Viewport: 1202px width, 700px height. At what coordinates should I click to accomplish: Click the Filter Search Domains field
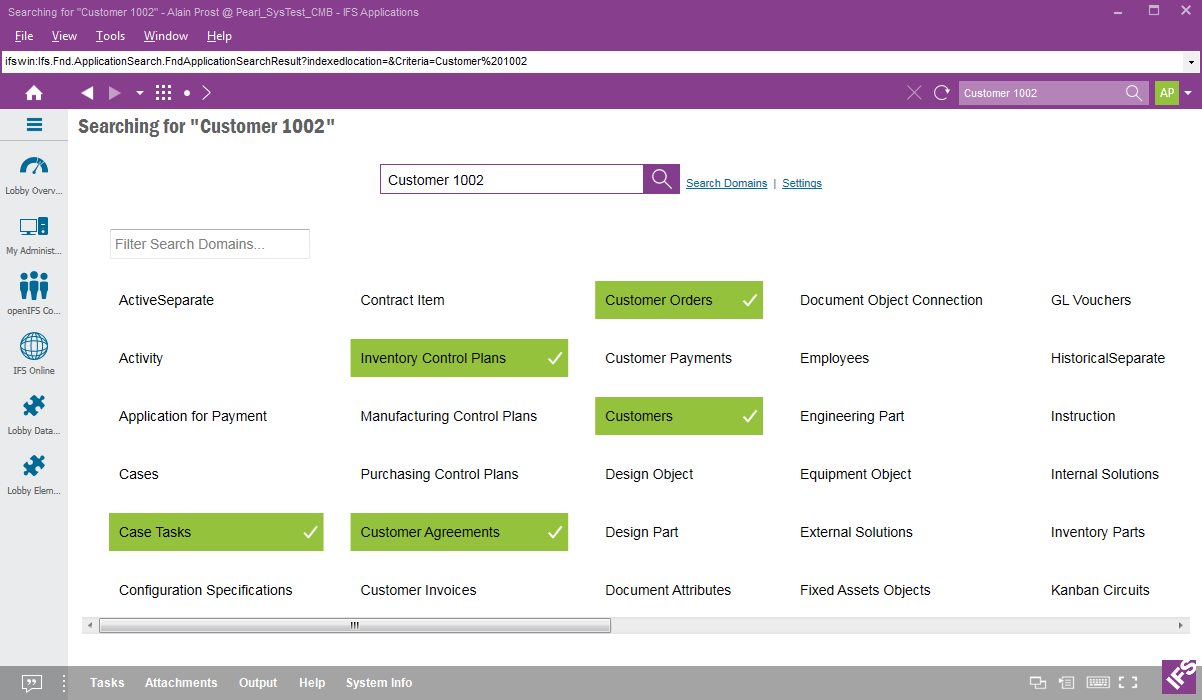210,244
